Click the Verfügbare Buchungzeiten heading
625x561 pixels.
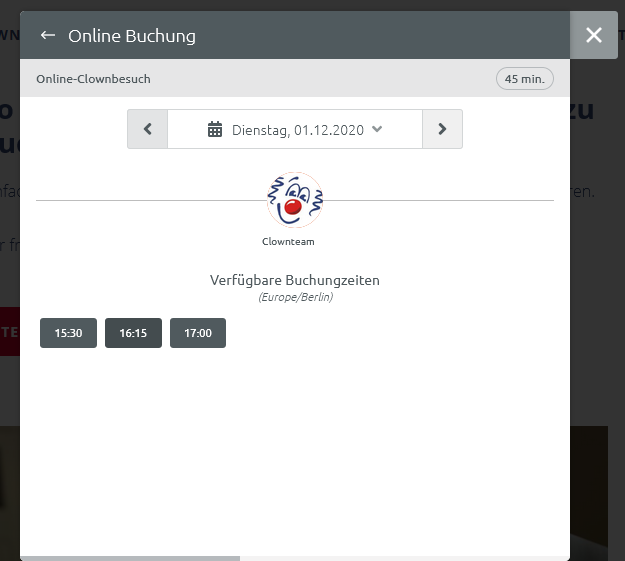pyautogui.click(x=295, y=280)
